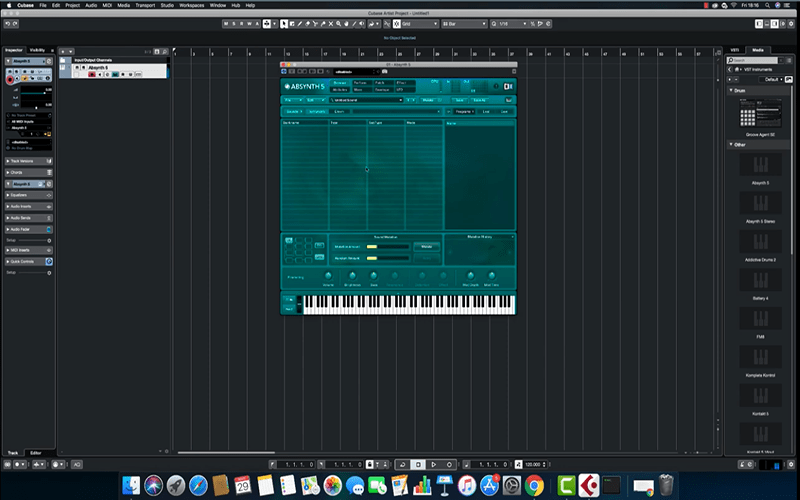Expand the MIDI Inserts inspector section

click(x=29, y=250)
